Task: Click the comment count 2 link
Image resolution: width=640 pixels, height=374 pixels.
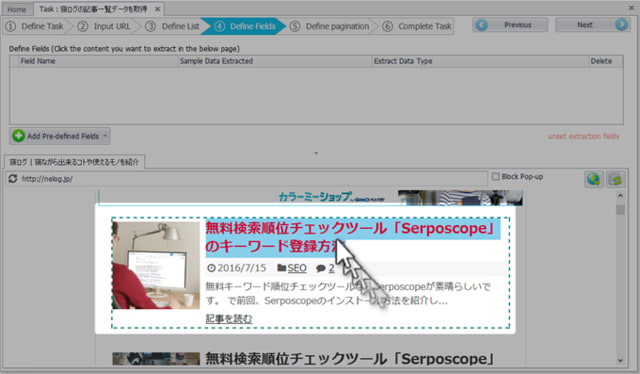Action: 331,268
